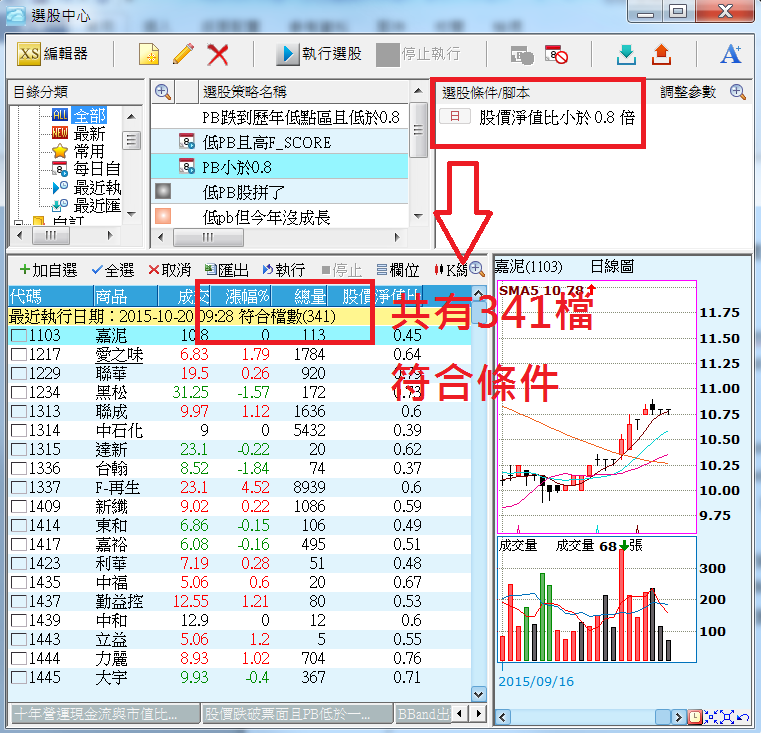
Task: Switch to 十年營運現金流與市值比 tab
Action: click(97, 714)
